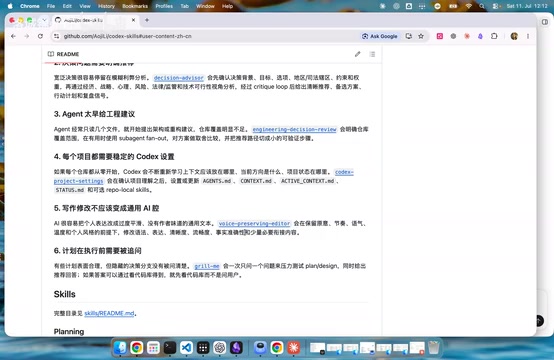Click the Ask Google button

point(379,36)
